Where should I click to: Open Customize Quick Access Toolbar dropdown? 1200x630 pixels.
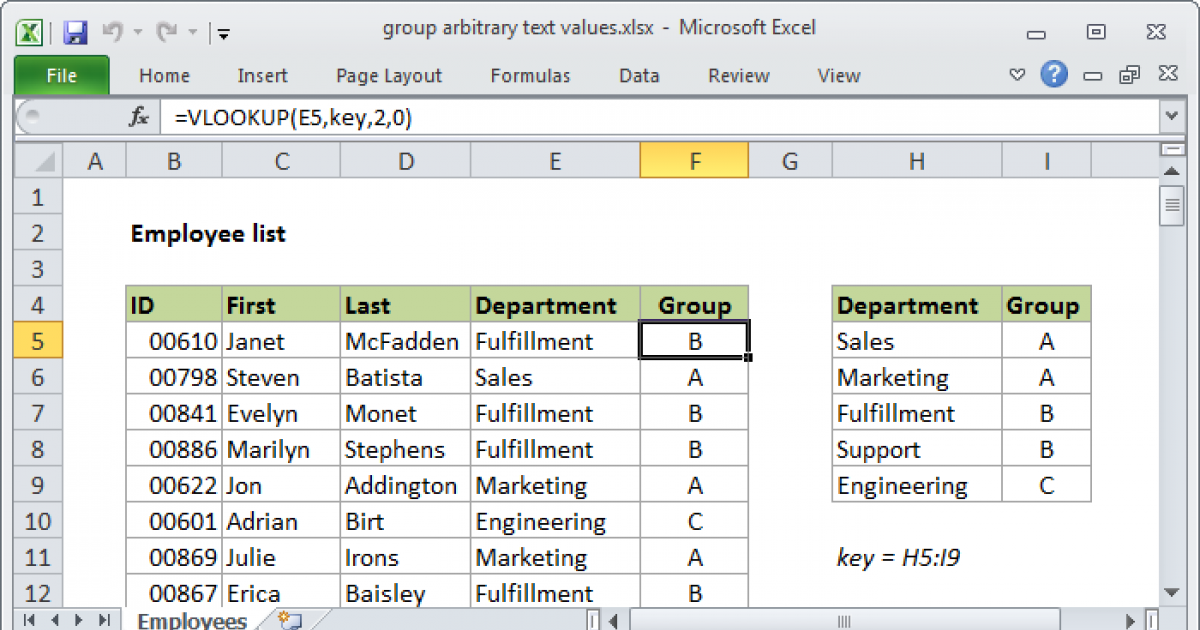(x=223, y=33)
